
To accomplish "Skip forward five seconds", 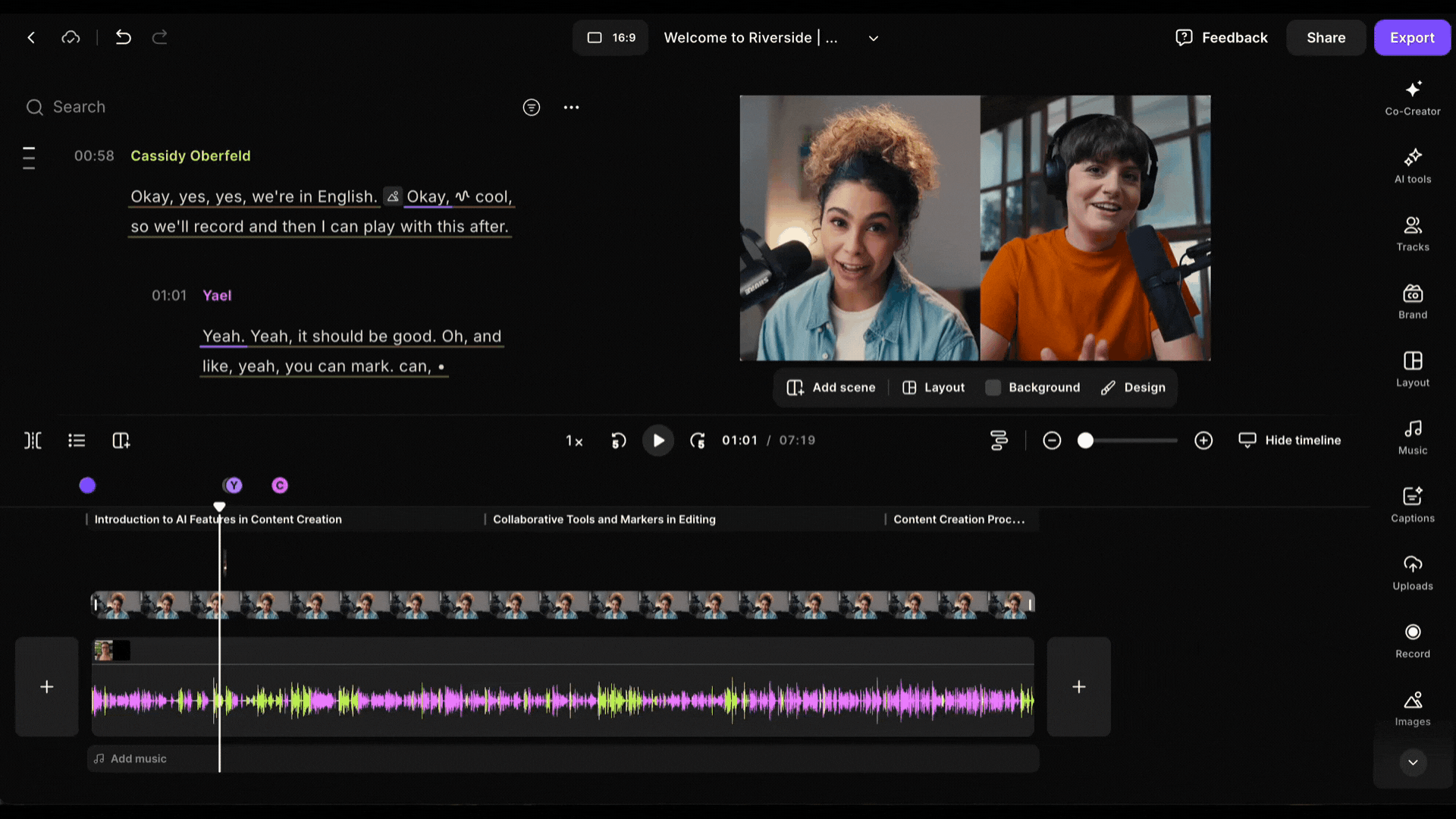I will 698,441.
